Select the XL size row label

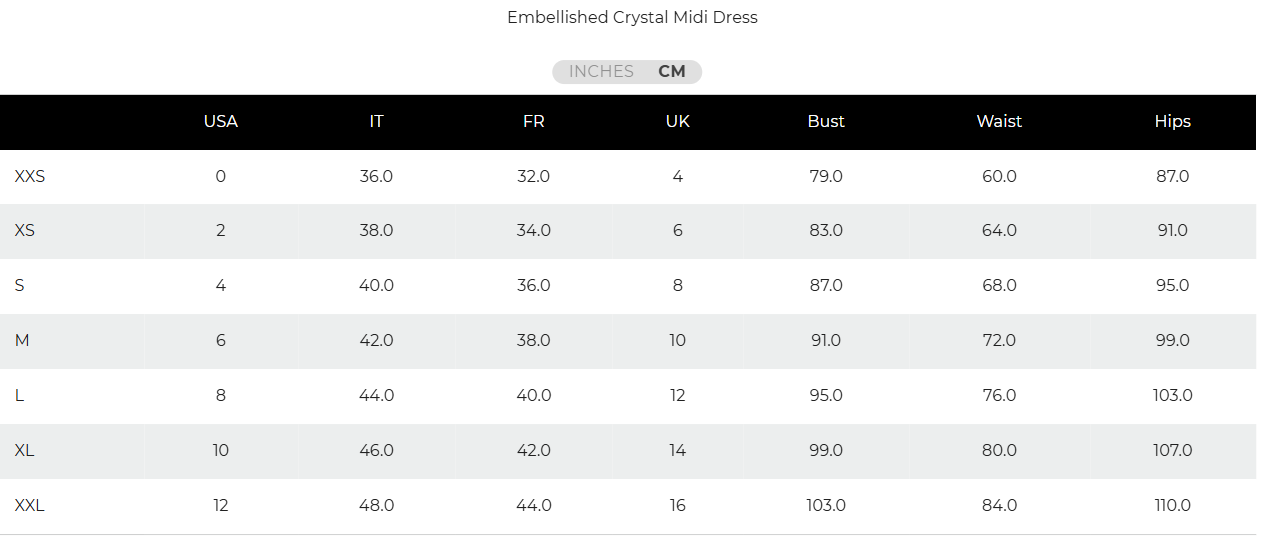[25, 450]
